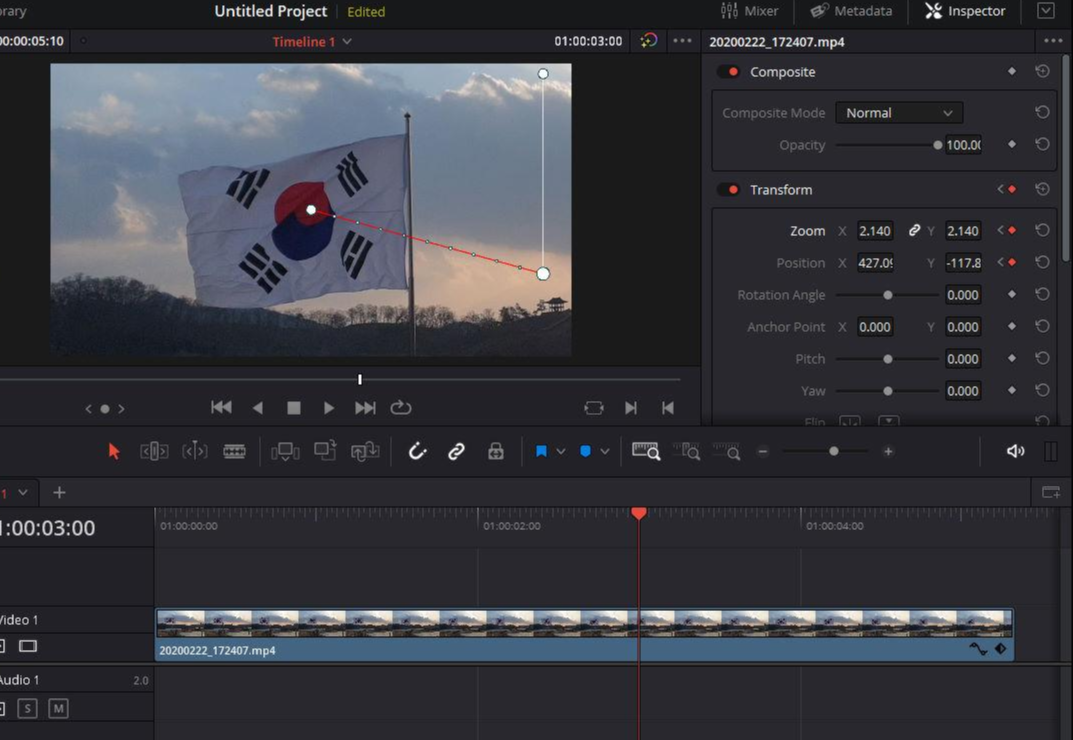Viewport: 1073px width, 740px height.
Task: Go to next clip button
Action: click(x=631, y=408)
